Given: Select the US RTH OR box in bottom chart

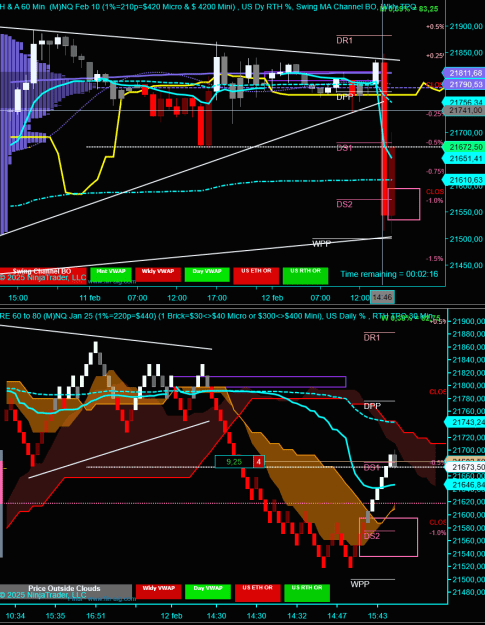Looking at the screenshot, I should (307, 593).
